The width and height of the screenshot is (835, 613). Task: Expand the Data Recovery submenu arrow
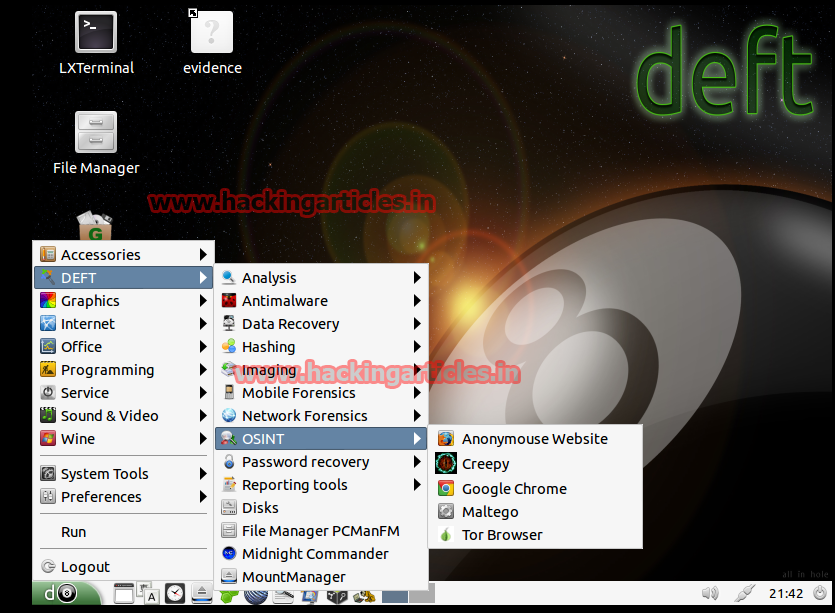[x=417, y=323]
